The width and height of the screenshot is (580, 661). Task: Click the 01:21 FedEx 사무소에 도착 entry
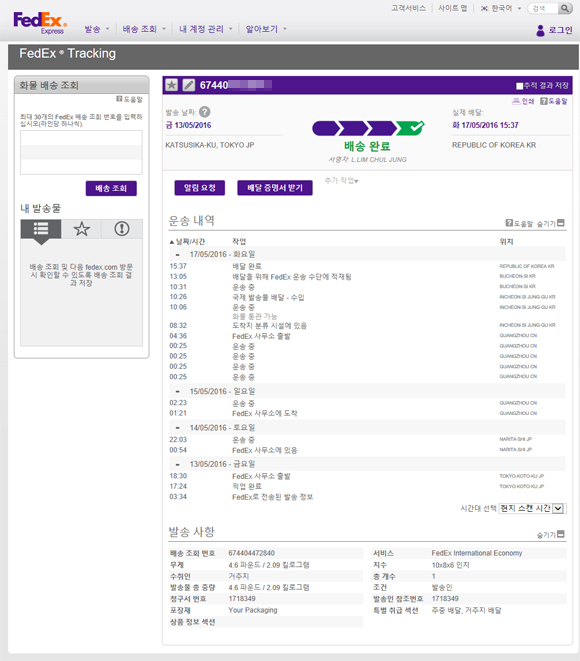click(x=265, y=413)
